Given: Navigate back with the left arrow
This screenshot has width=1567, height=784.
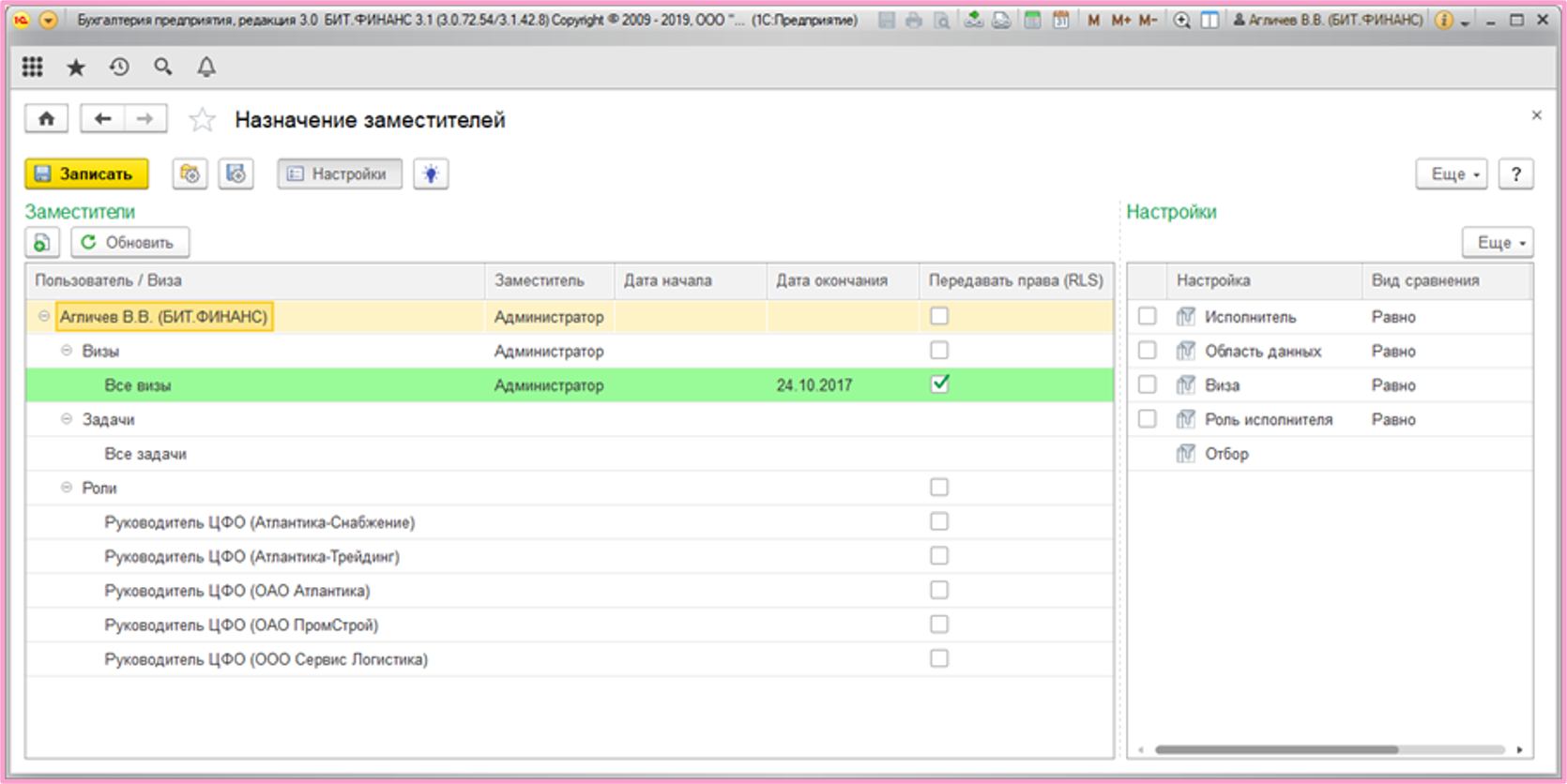Looking at the screenshot, I should point(102,118).
